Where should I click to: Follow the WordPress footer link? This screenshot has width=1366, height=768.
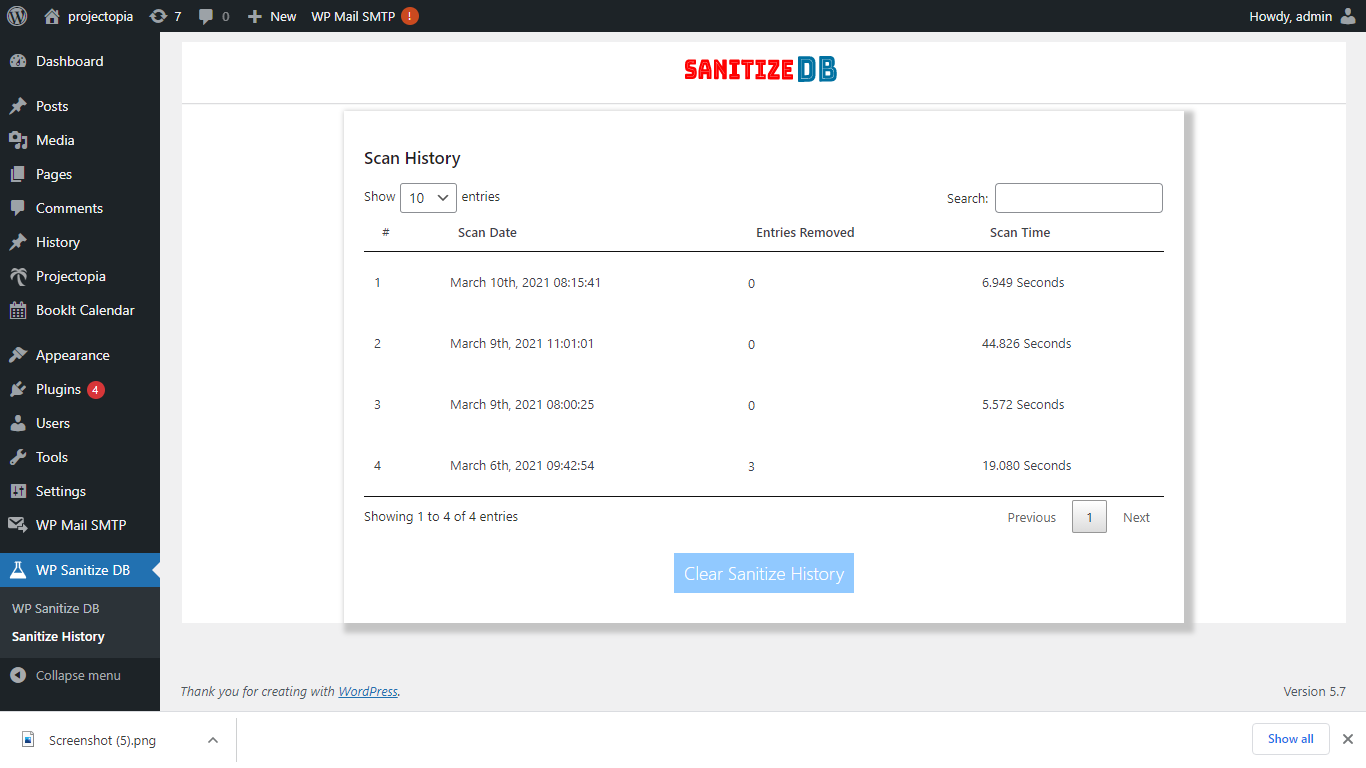click(x=368, y=691)
